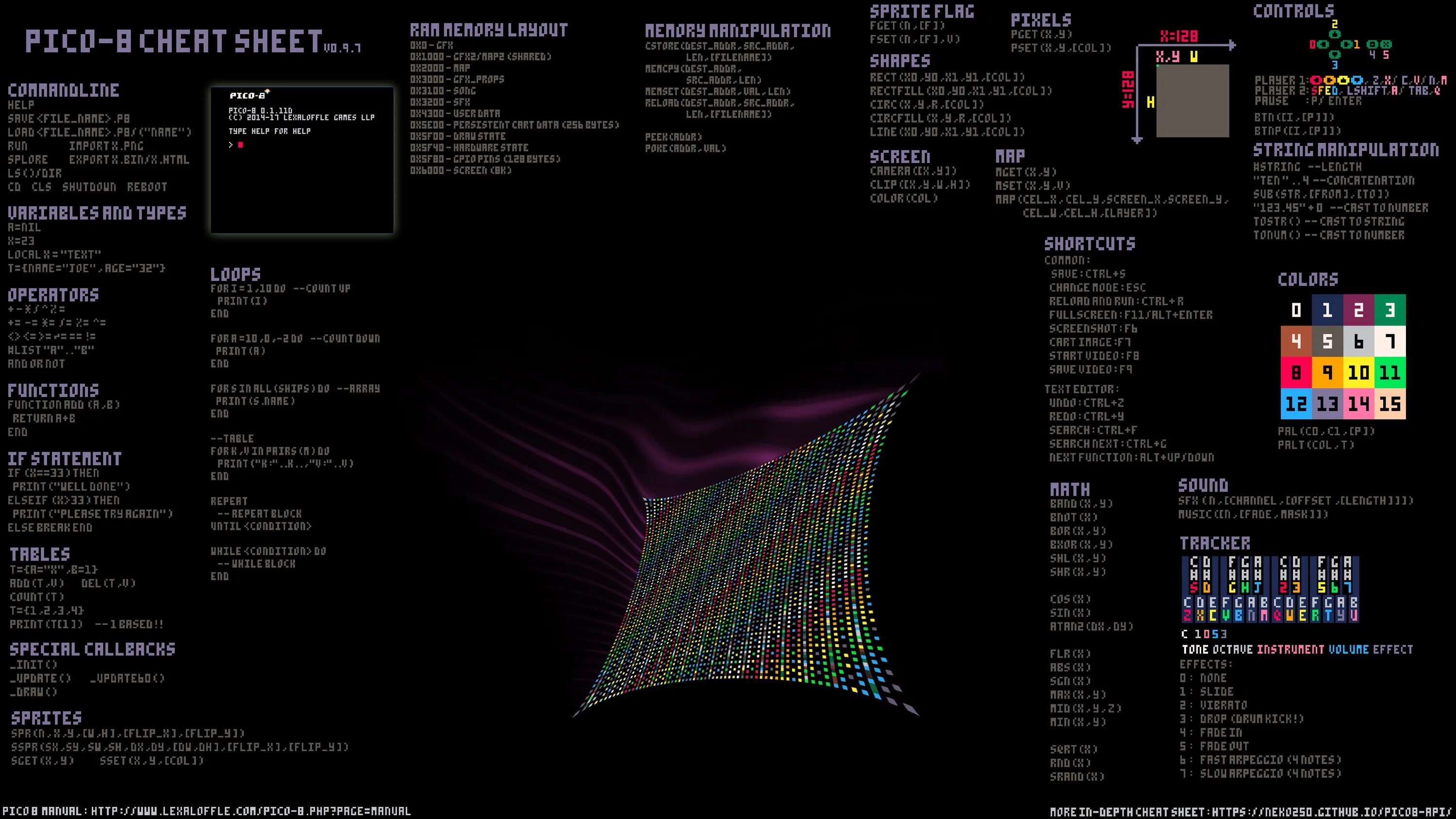
Task: Click Player 1's blue down arrow icon
Action: 1357,80
